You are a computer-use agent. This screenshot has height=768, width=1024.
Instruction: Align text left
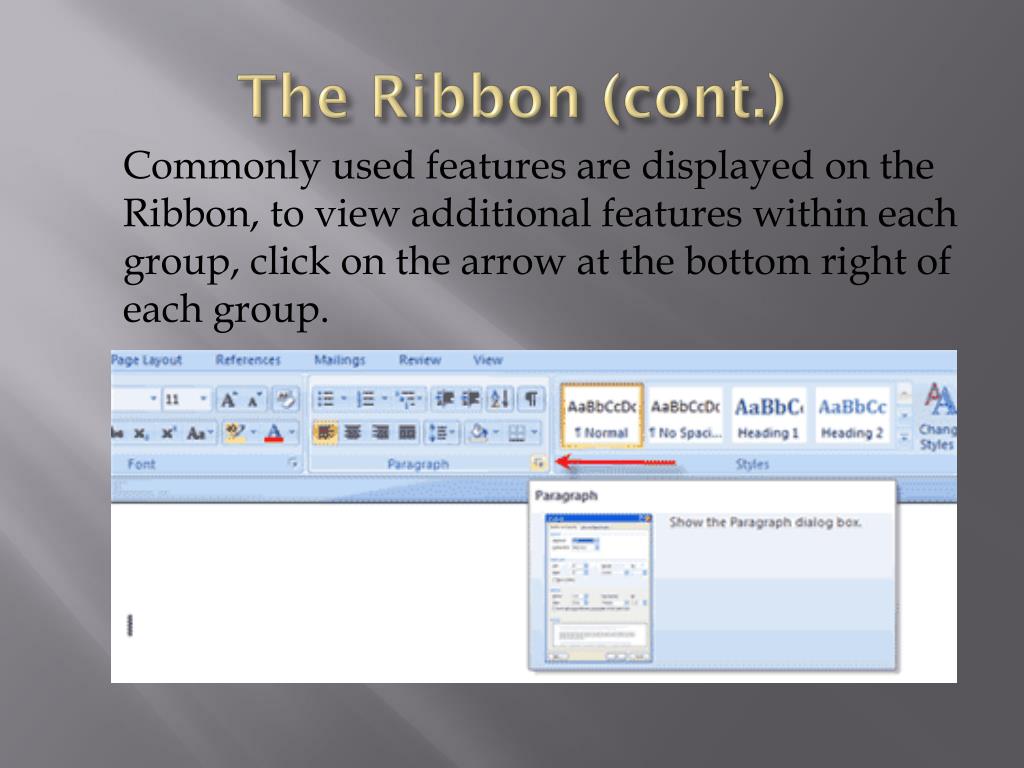(x=325, y=432)
